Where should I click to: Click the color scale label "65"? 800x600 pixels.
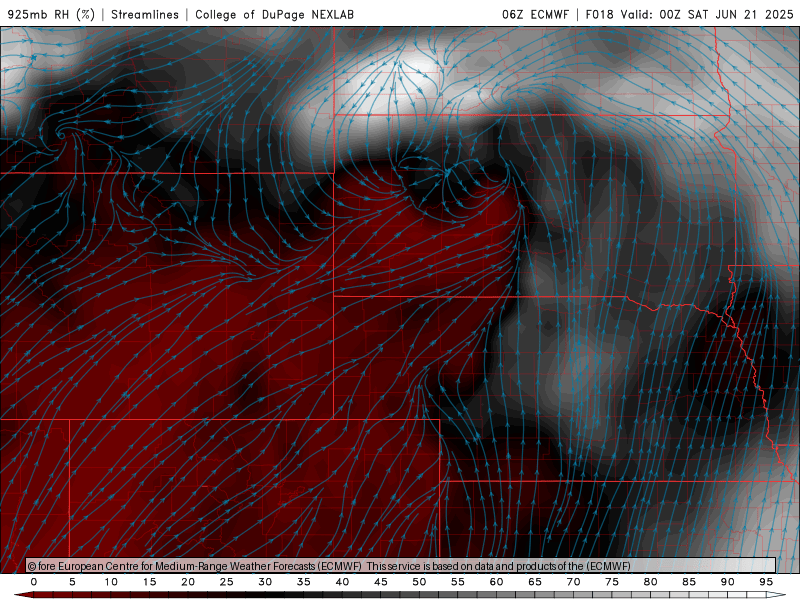coord(535,582)
